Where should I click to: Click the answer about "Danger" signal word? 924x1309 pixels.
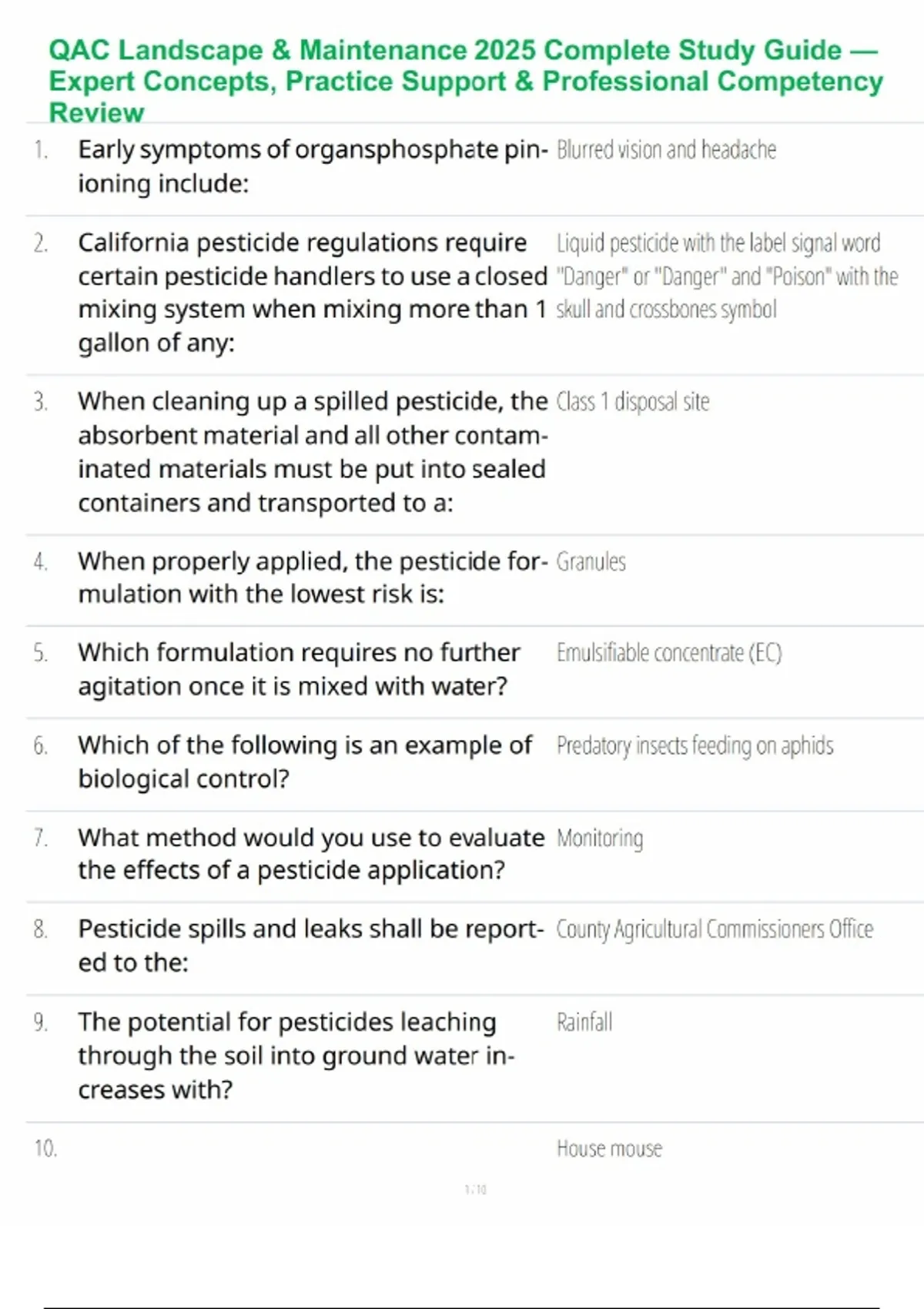tap(726, 276)
